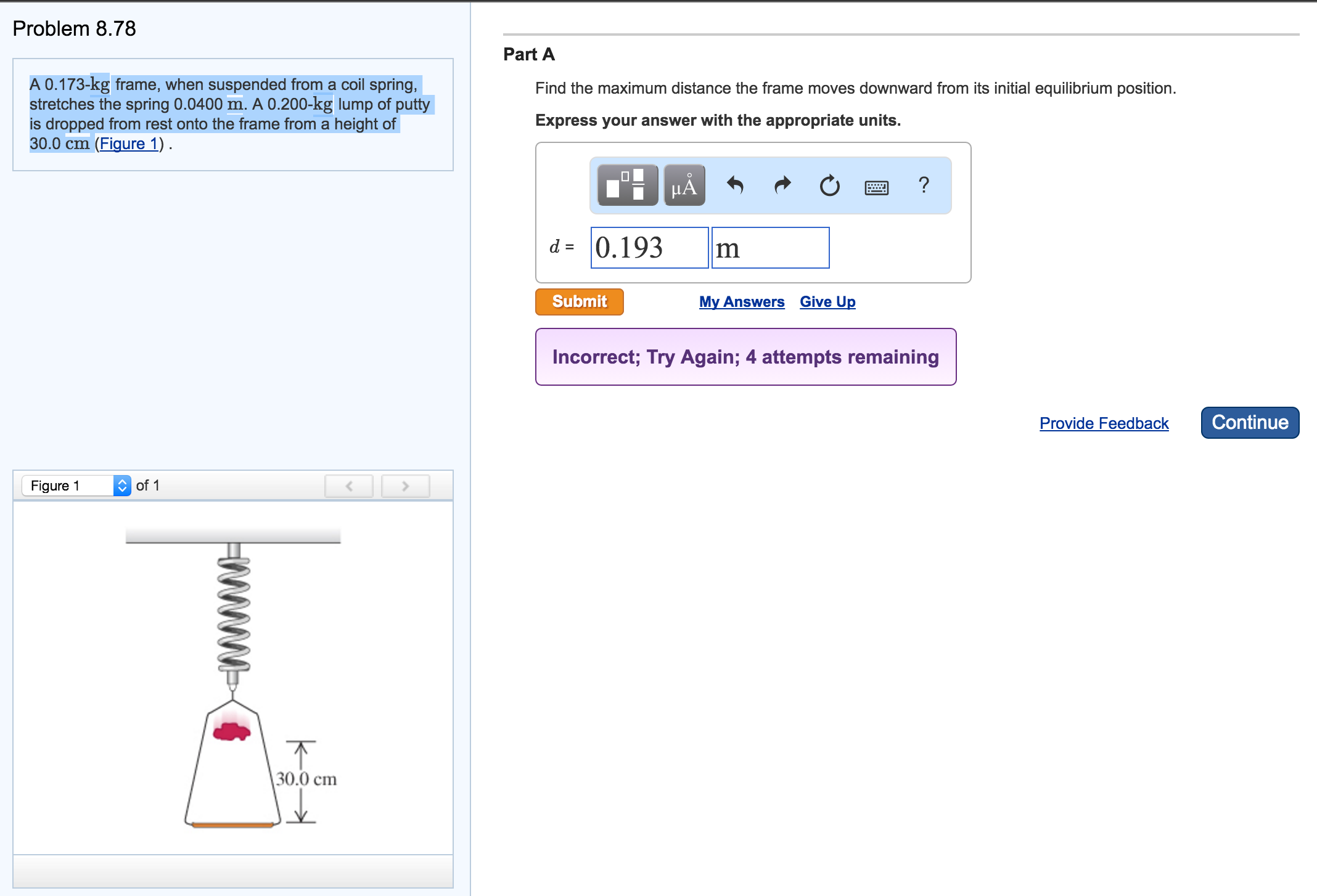The width and height of the screenshot is (1317, 896).
Task: Reset the answer with circular arrow
Action: (x=829, y=185)
